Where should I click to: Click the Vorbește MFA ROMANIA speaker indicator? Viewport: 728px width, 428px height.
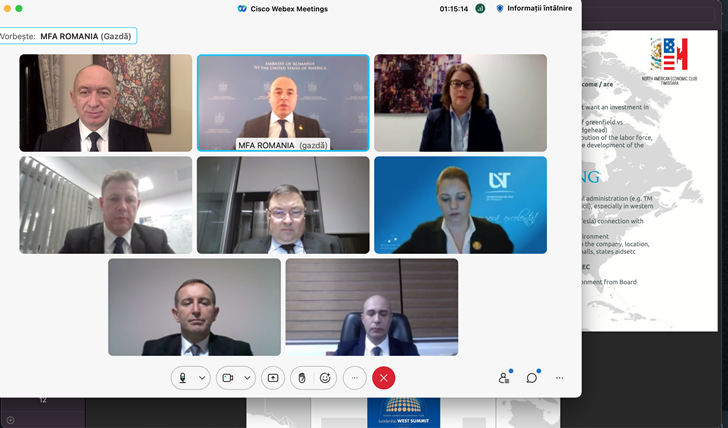68,36
